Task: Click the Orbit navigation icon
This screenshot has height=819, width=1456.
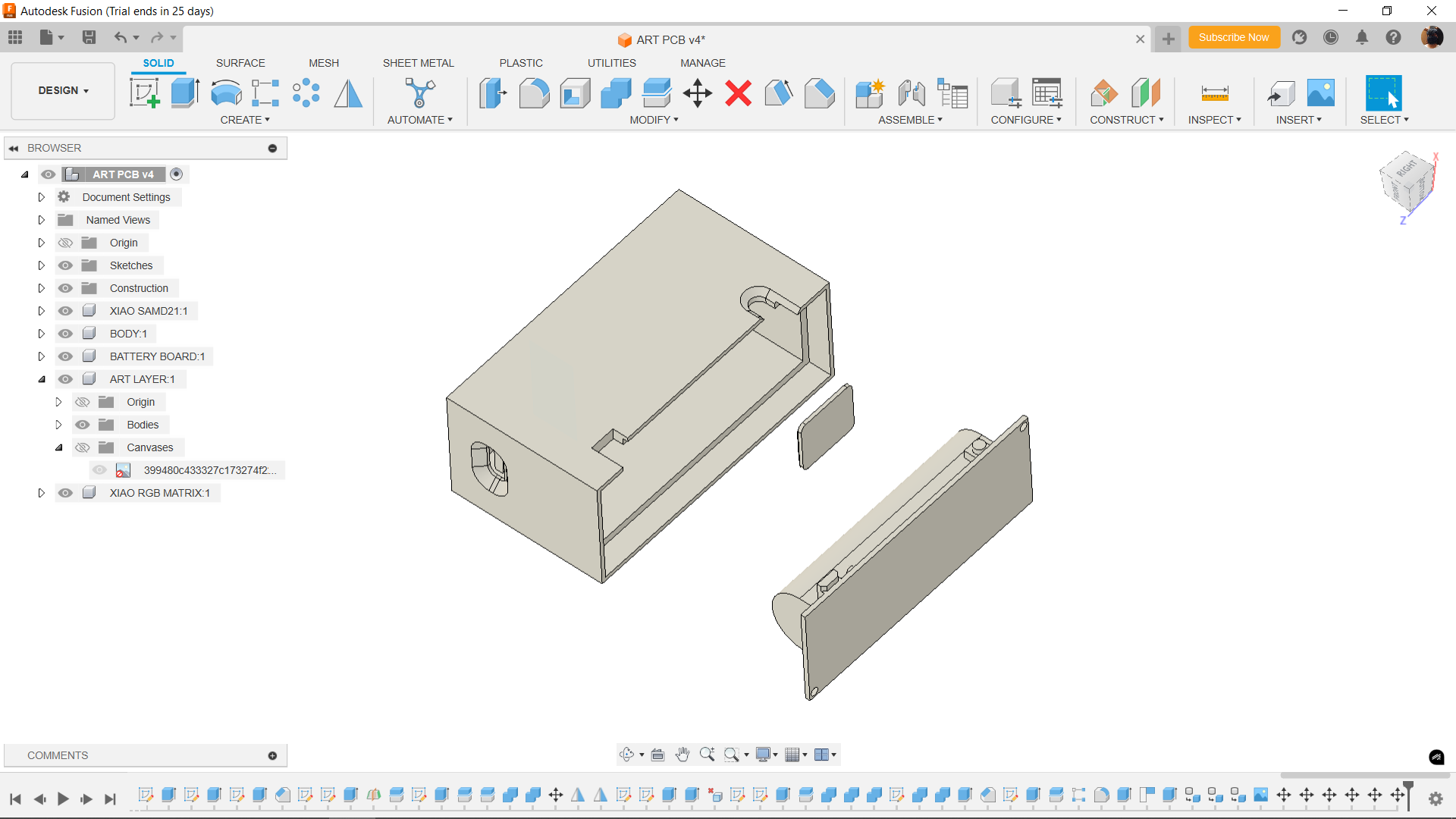Action: (x=627, y=755)
